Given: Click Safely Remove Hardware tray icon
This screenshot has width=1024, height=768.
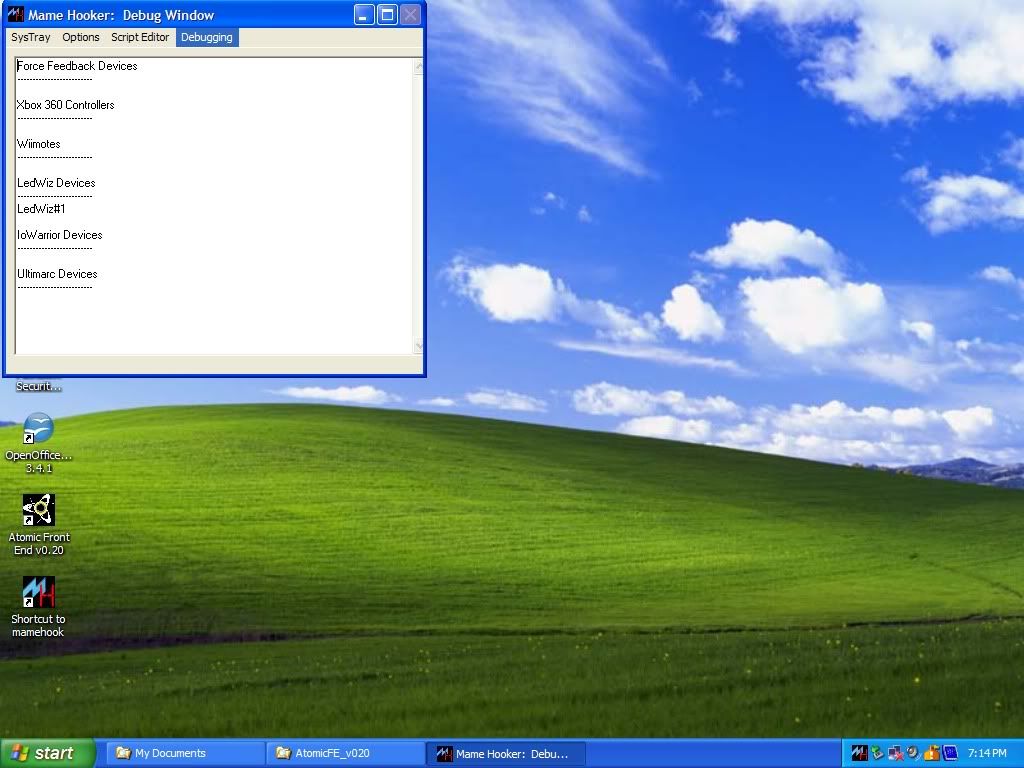Looking at the screenshot, I should 877,754.
